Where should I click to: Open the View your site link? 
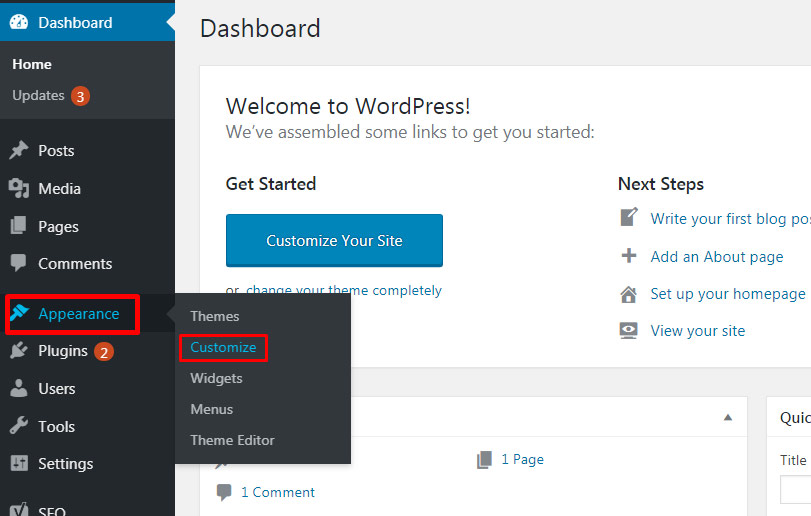tap(698, 331)
